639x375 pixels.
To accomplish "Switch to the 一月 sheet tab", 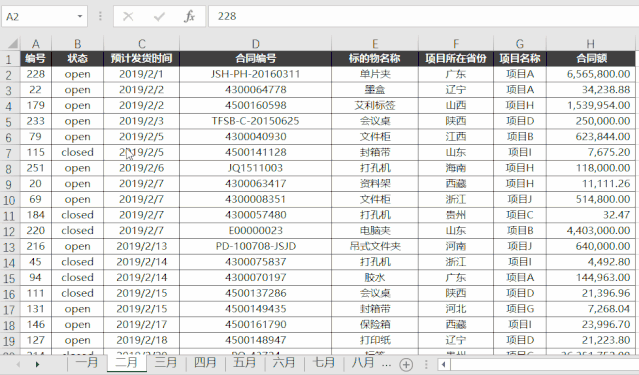I will (87, 362).
